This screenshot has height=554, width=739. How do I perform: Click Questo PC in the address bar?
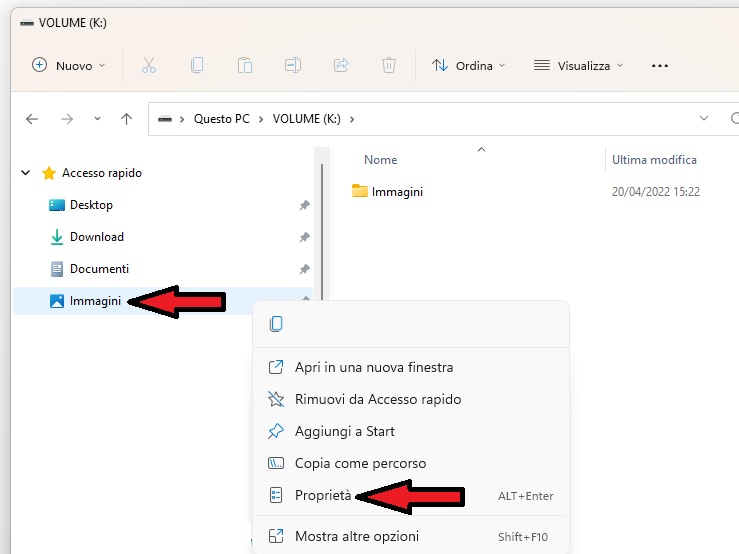pyautogui.click(x=222, y=119)
